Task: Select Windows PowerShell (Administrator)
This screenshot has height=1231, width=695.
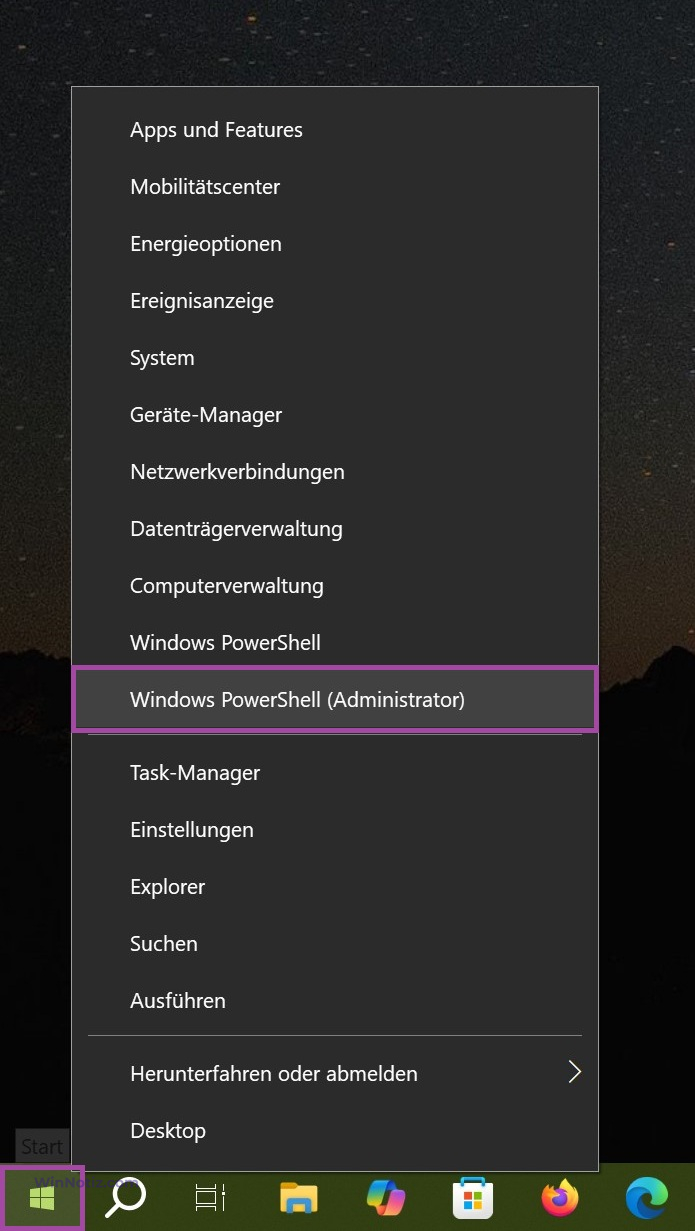Action: point(335,700)
